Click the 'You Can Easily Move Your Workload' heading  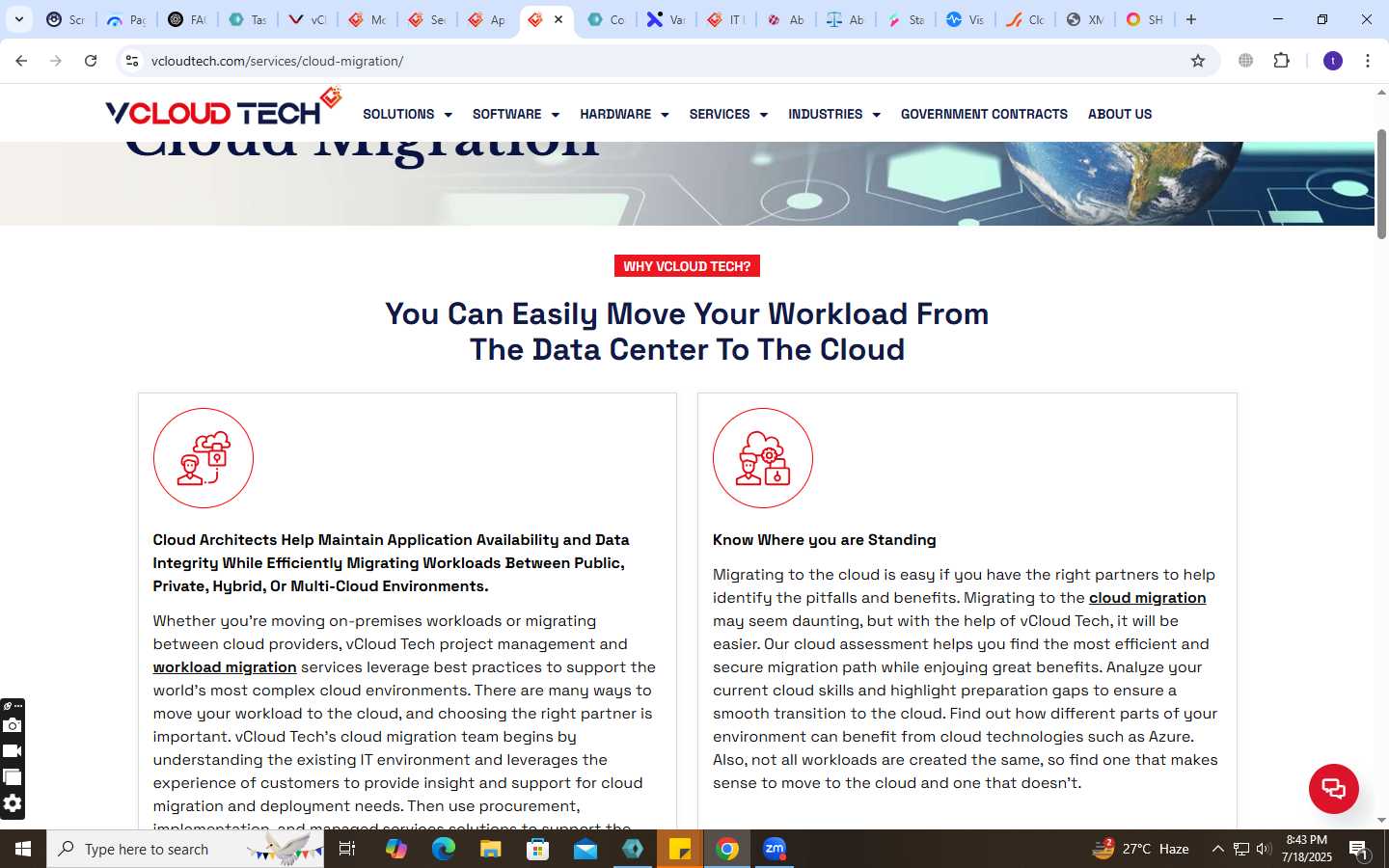687,331
